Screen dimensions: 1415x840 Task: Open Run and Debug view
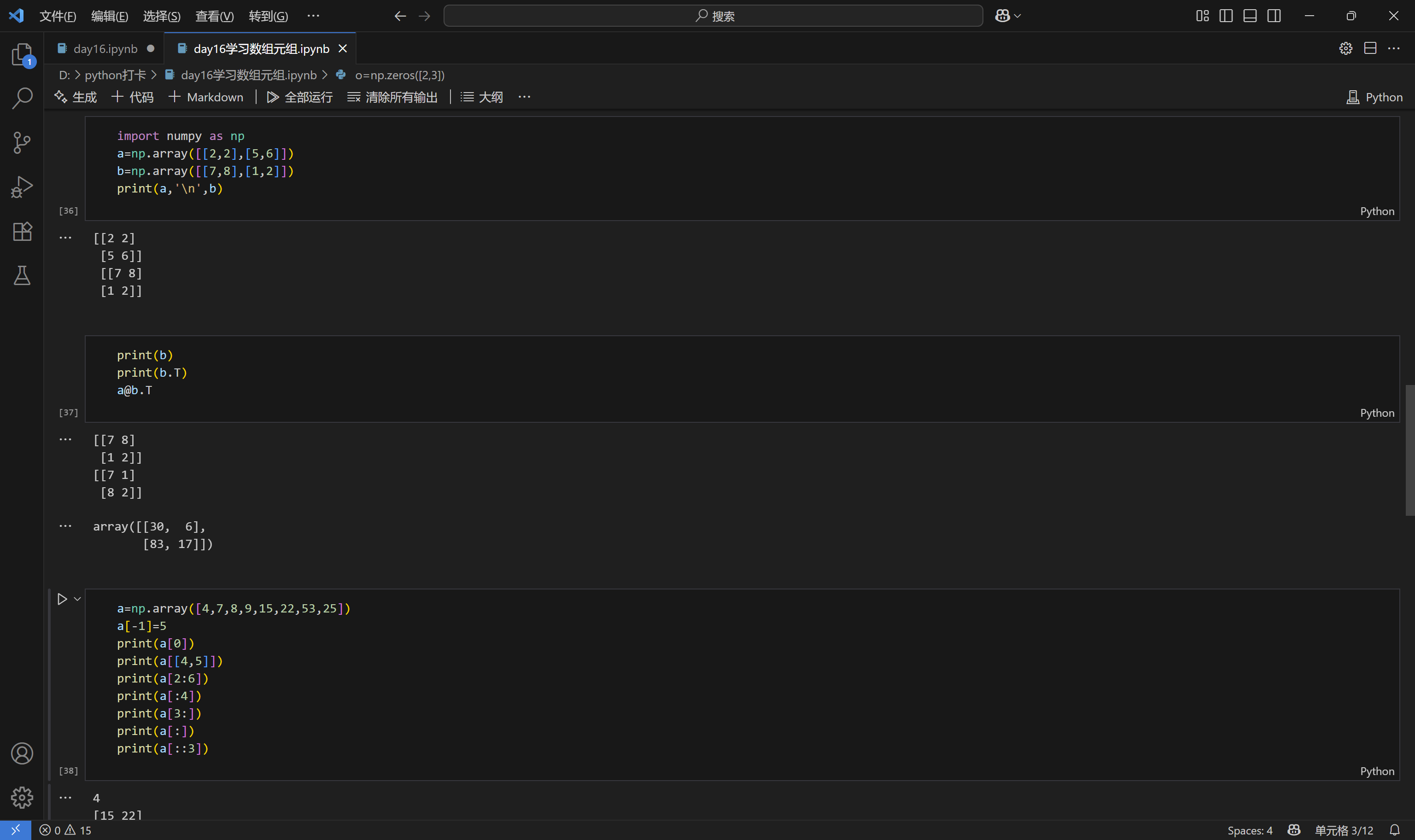click(22, 187)
